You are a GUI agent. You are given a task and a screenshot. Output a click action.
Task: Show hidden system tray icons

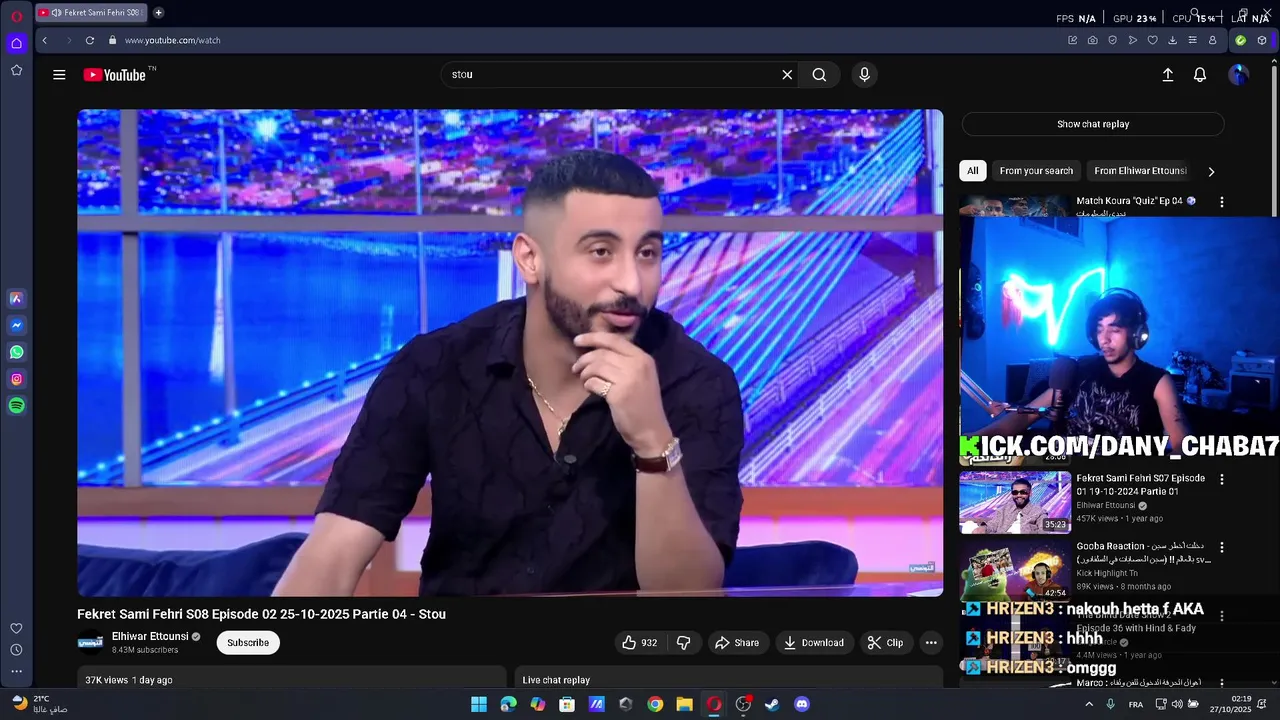[x=1089, y=704]
